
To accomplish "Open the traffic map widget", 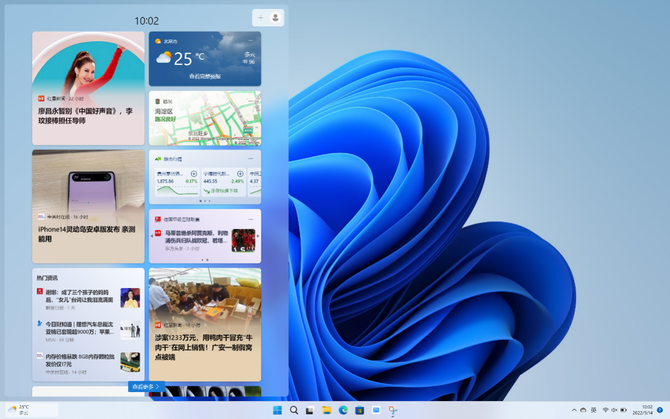I will click(x=205, y=120).
